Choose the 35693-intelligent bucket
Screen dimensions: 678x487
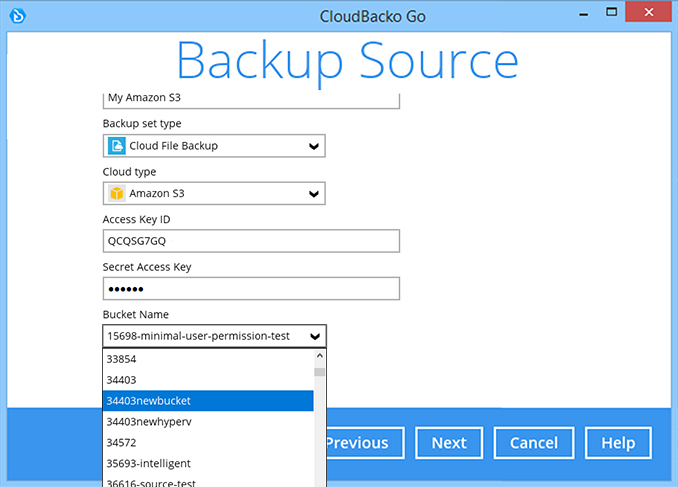pos(208,463)
